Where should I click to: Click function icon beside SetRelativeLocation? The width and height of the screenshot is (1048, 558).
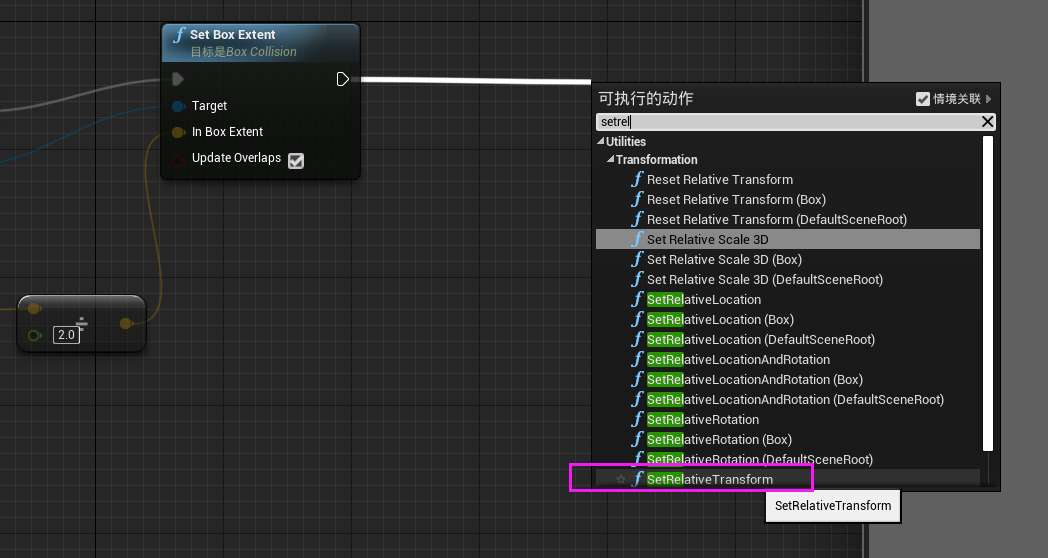(x=638, y=299)
